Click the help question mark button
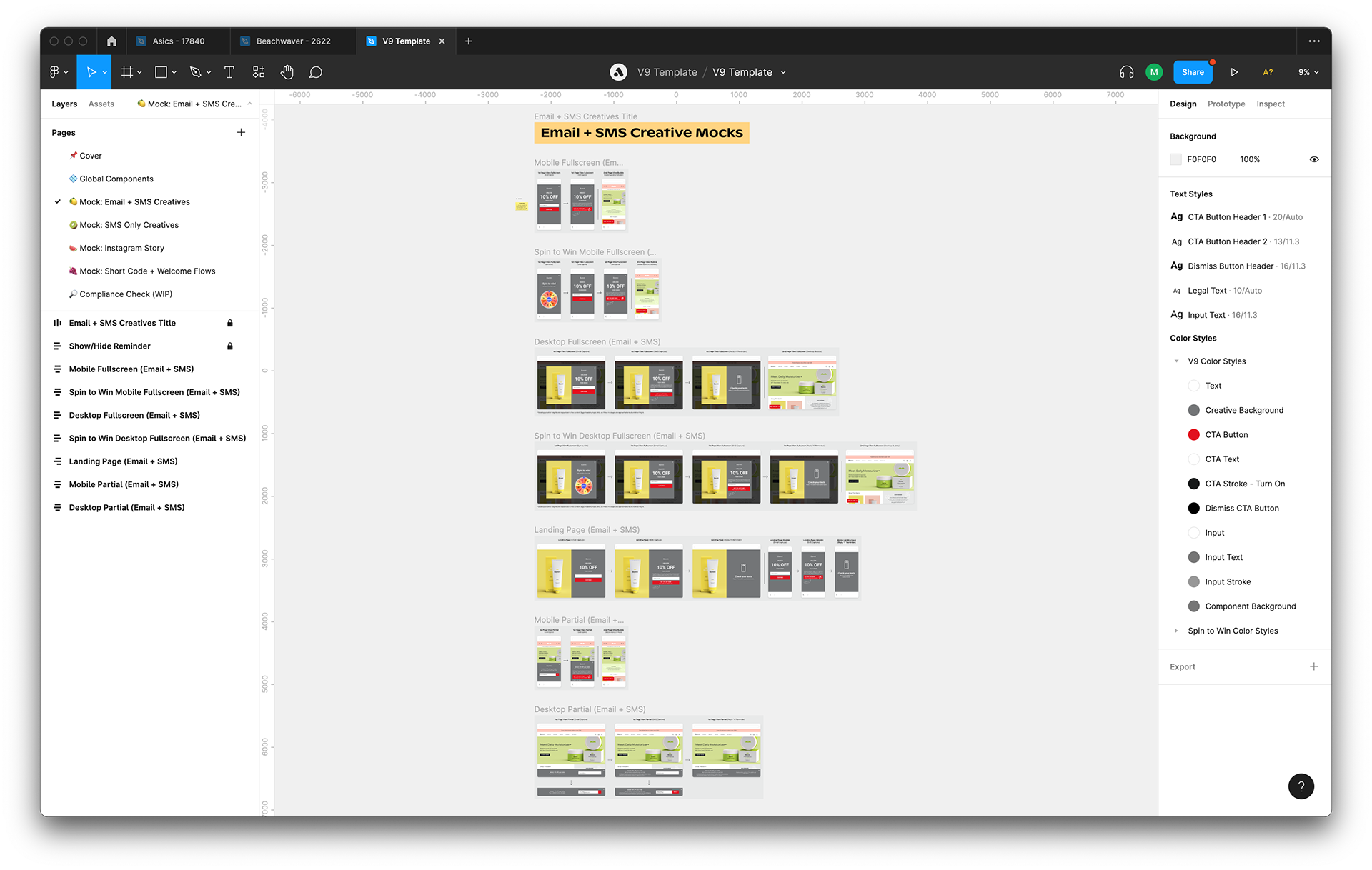This screenshot has width=1372, height=870. pos(1301,786)
